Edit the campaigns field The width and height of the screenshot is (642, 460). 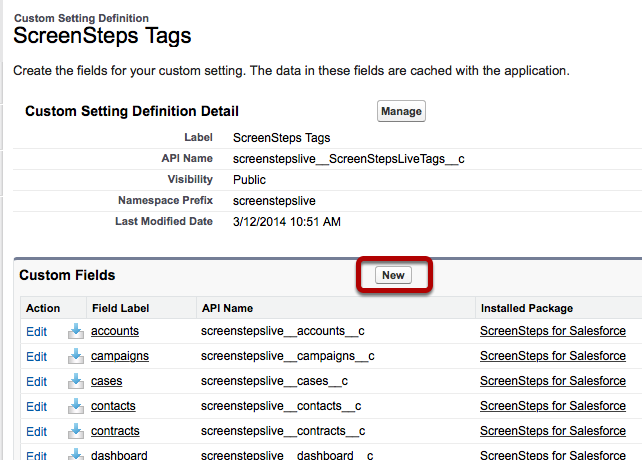click(x=36, y=356)
